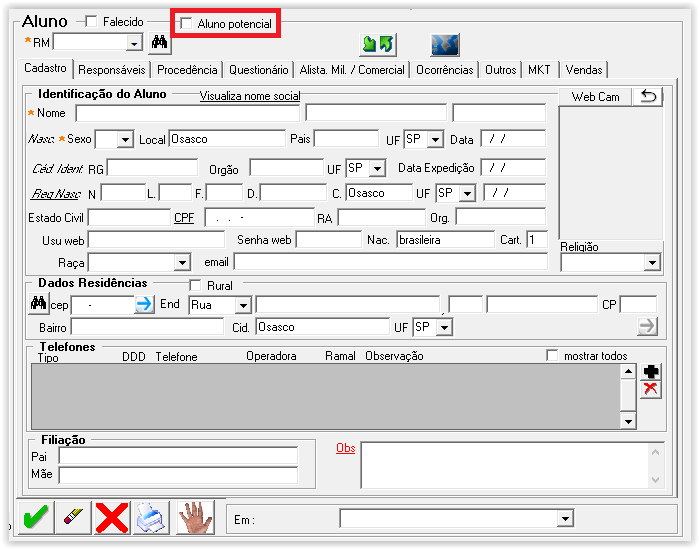
Task: Expand the Religião dropdown
Action: pyautogui.click(x=652, y=262)
